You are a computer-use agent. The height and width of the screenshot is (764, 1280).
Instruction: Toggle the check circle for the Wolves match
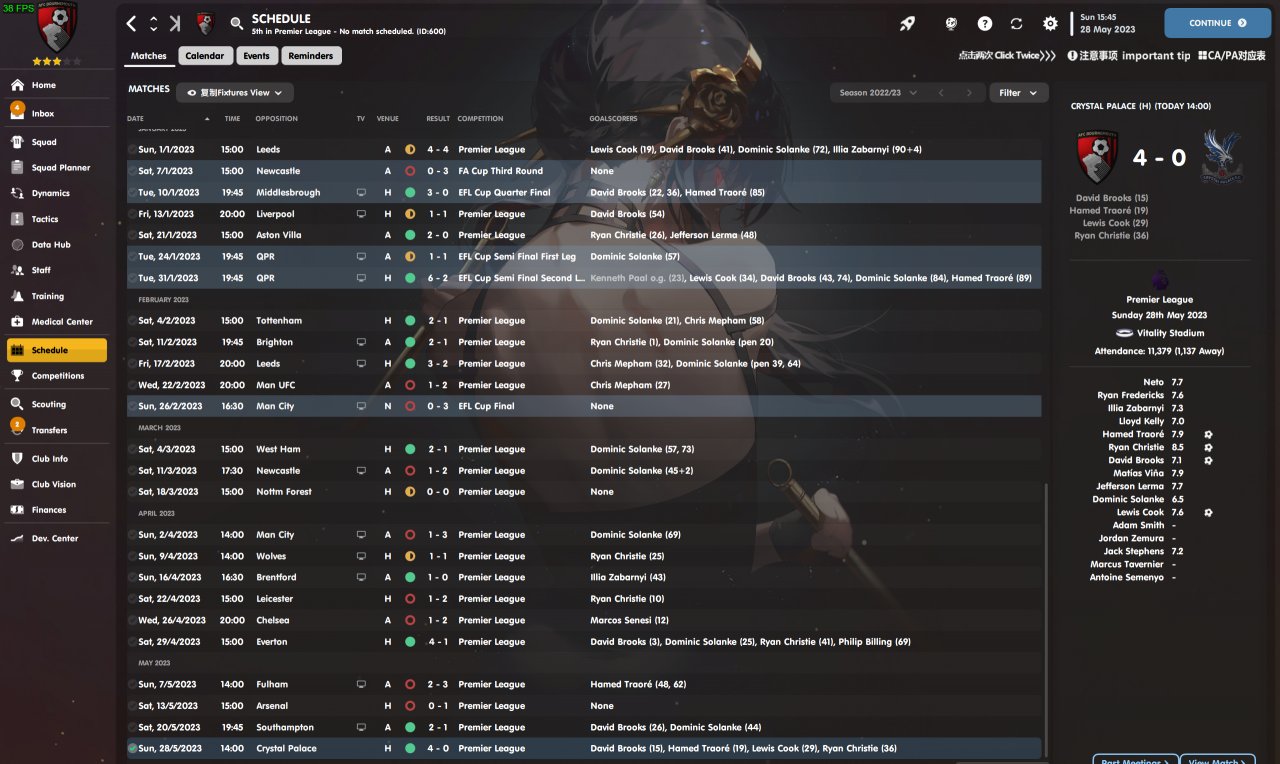point(133,556)
